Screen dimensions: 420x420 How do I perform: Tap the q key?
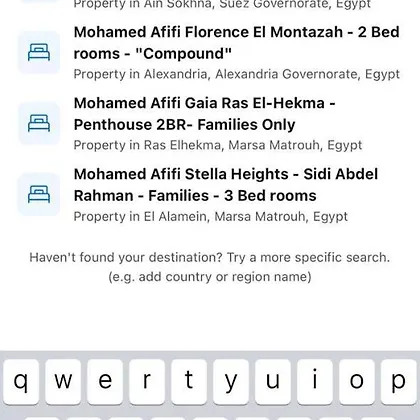click(x=21, y=381)
